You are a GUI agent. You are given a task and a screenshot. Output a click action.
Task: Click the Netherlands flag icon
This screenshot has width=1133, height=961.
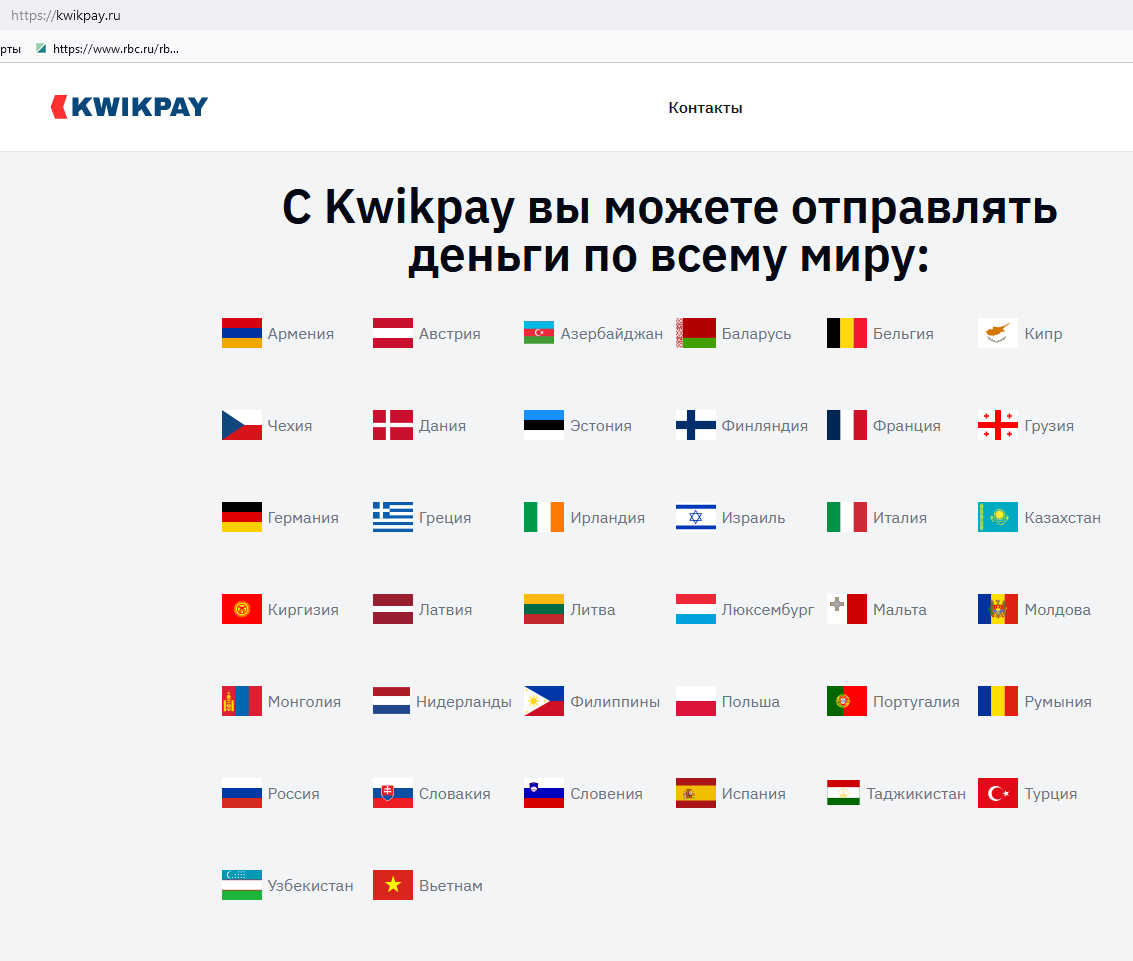coord(392,701)
